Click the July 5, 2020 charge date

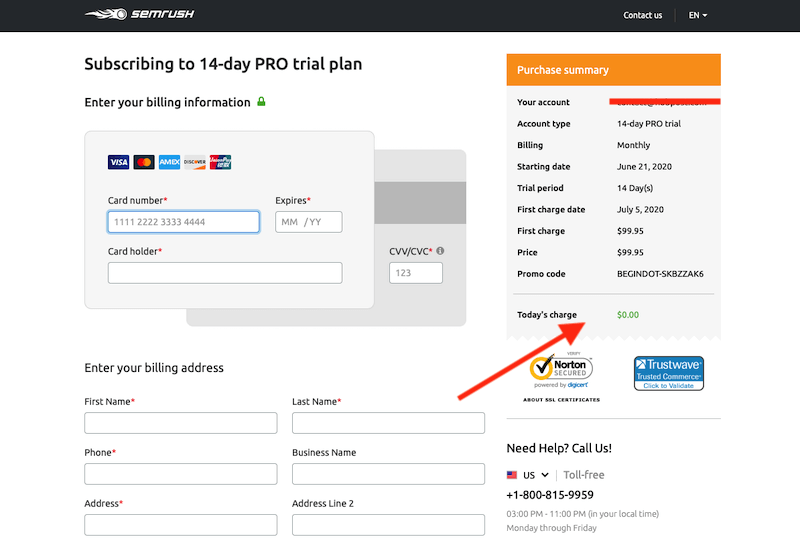640,210
